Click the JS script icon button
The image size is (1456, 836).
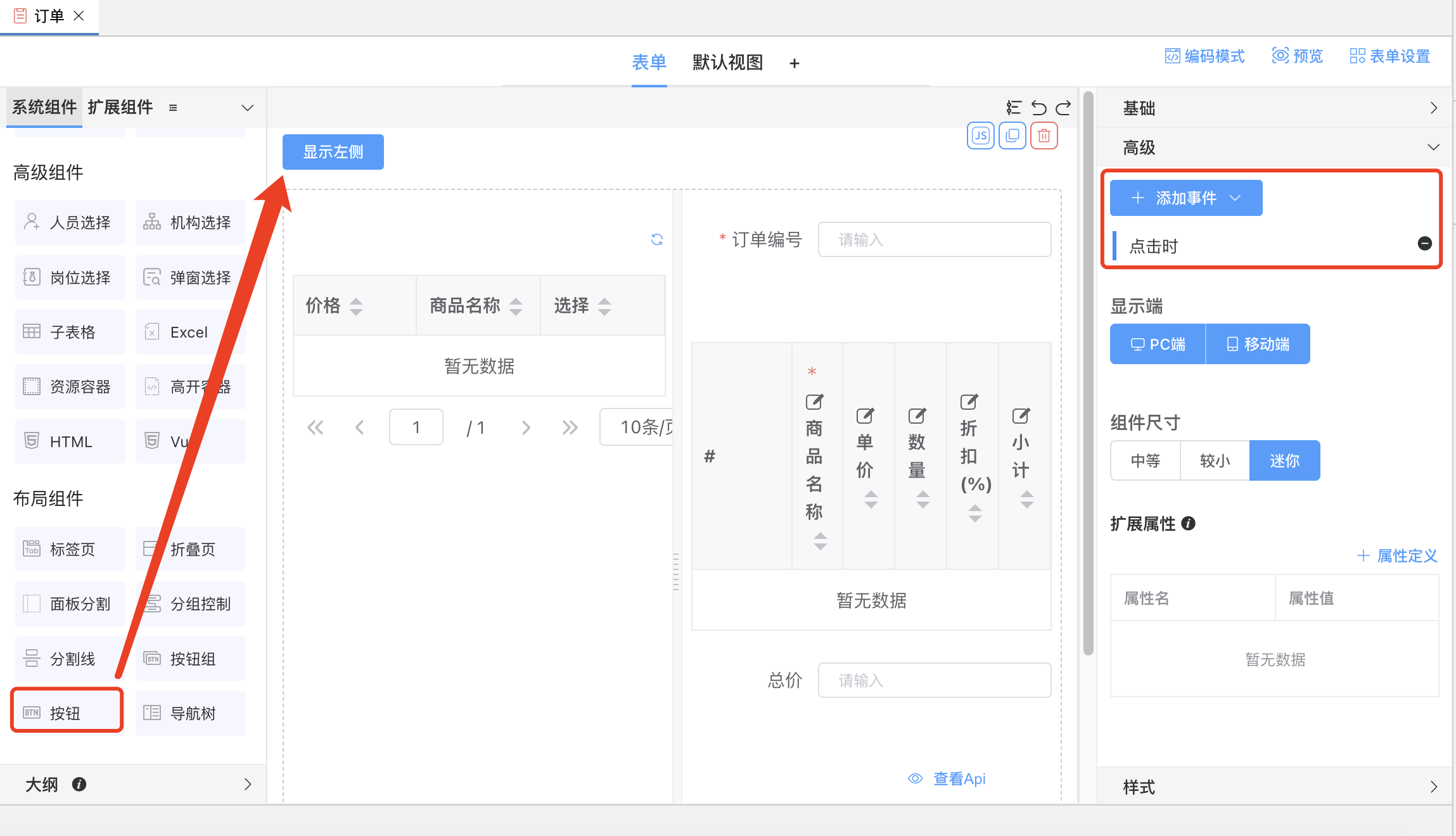coord(980,136)
